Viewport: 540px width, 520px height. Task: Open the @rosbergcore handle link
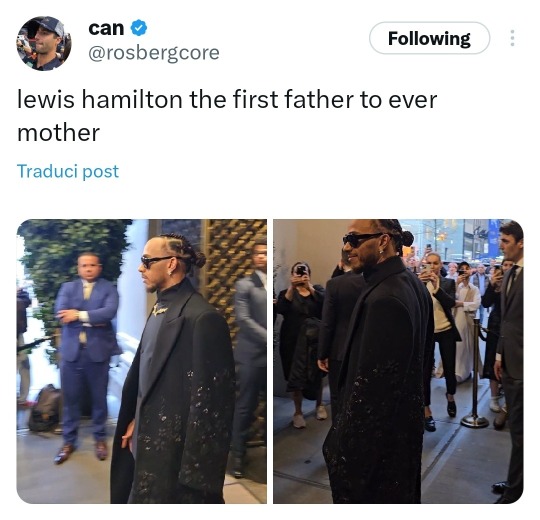(x=154, y=53)
